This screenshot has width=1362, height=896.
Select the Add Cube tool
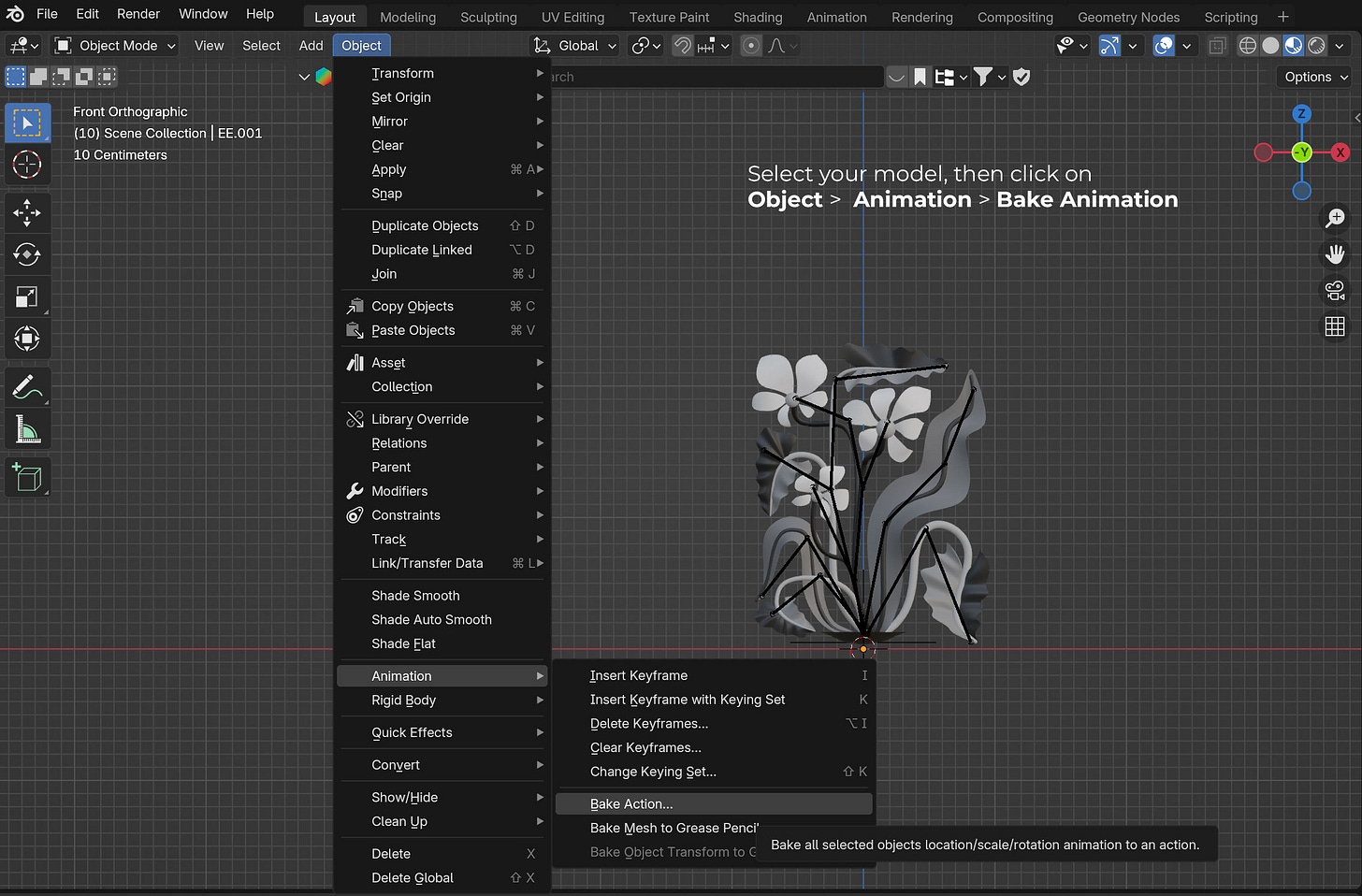[27, 477]
